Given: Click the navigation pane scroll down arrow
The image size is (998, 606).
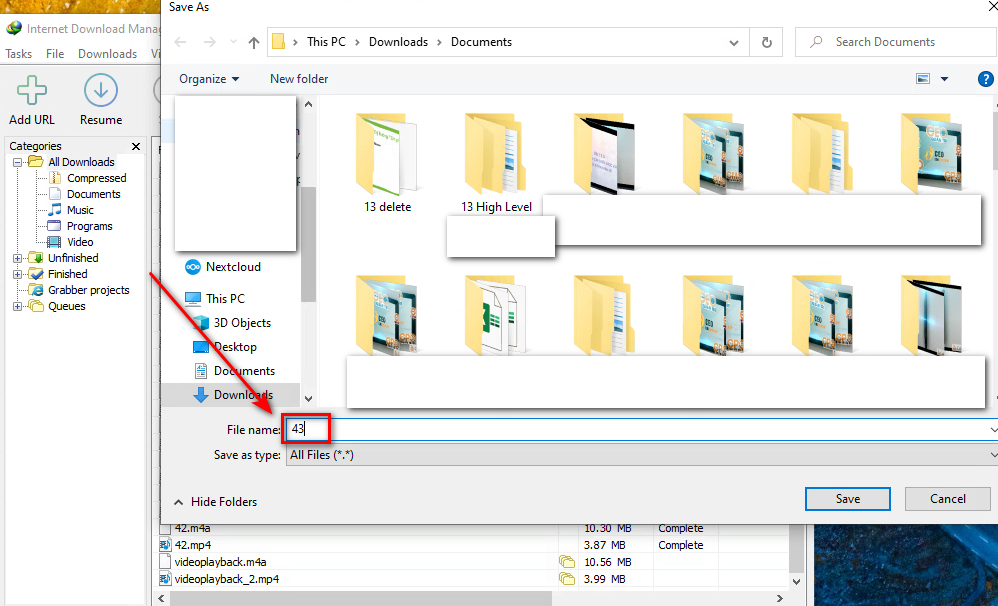Looking at the screenshot, I should click(309, 399).
